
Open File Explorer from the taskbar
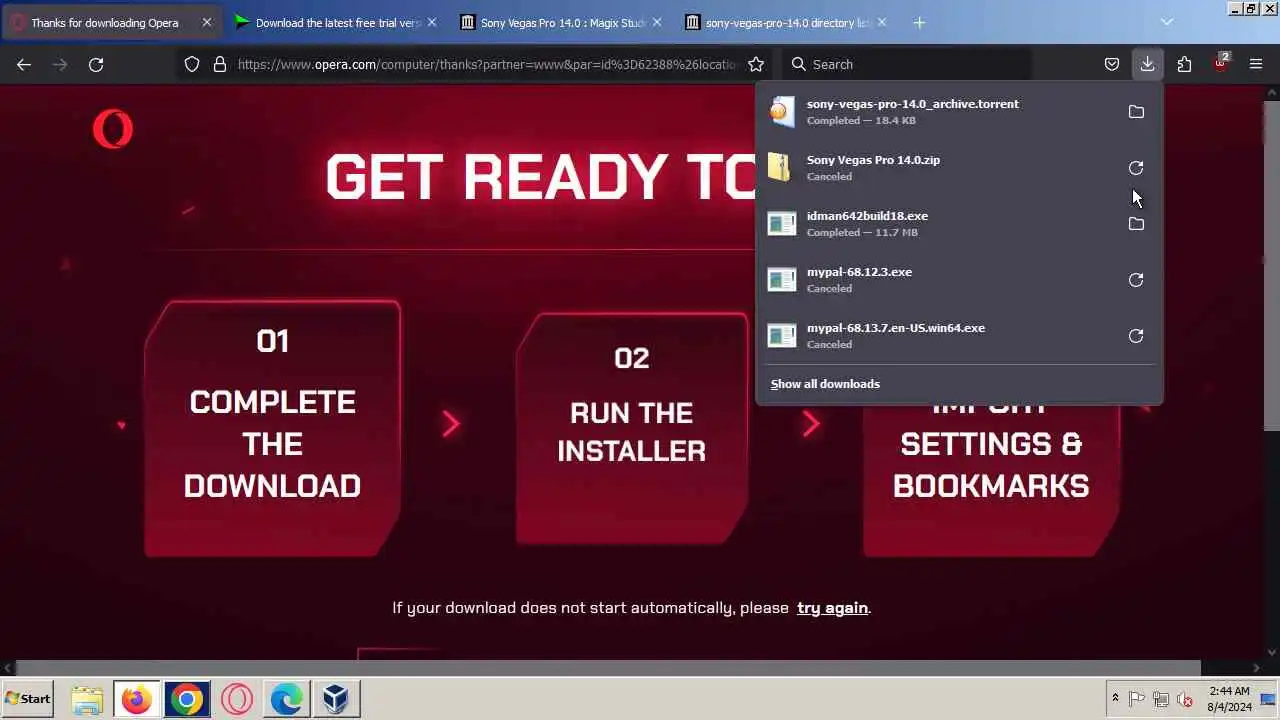pyautogui.click(x=87, y=699)
